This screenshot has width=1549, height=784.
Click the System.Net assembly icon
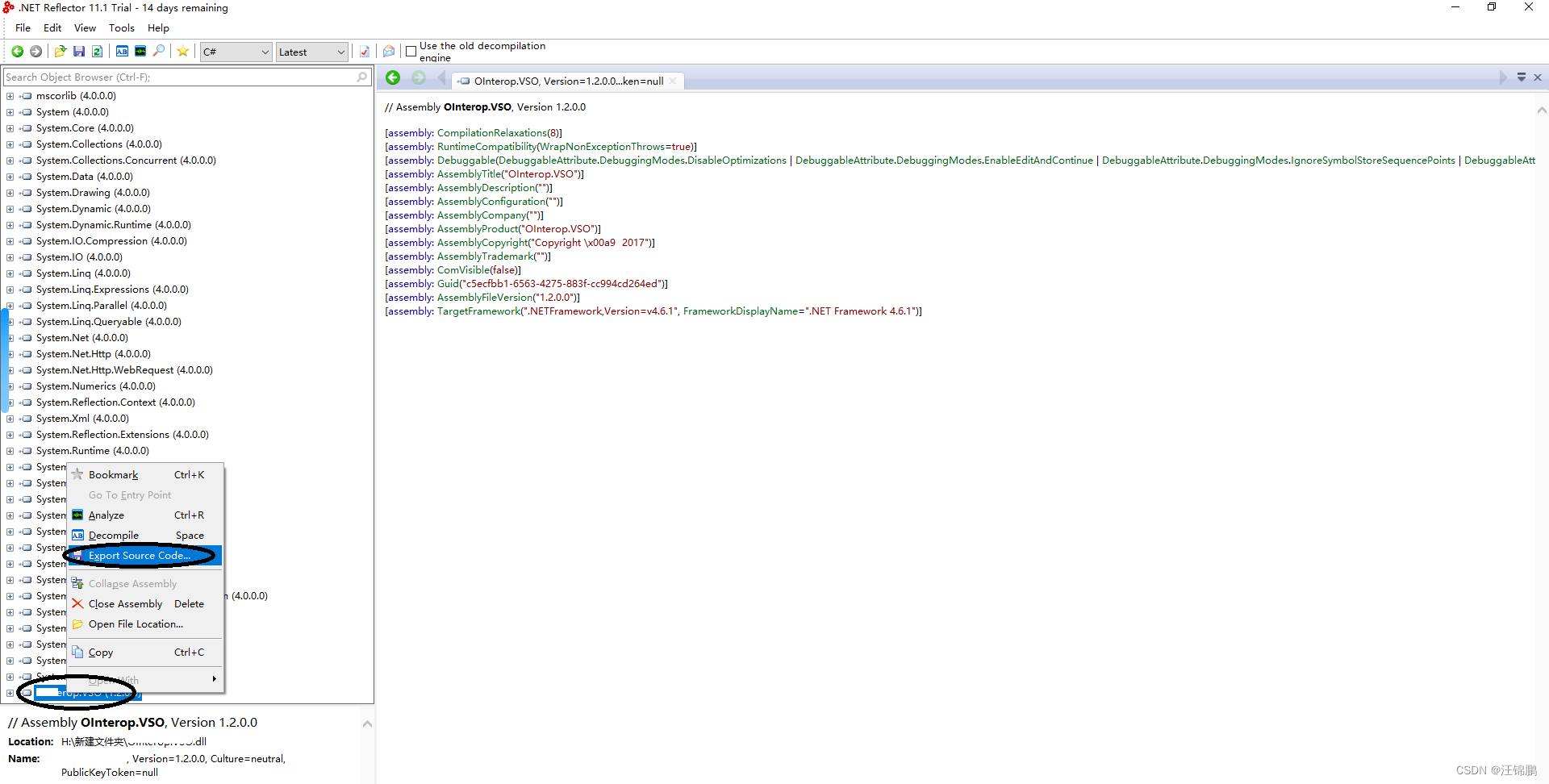[26, 338]
